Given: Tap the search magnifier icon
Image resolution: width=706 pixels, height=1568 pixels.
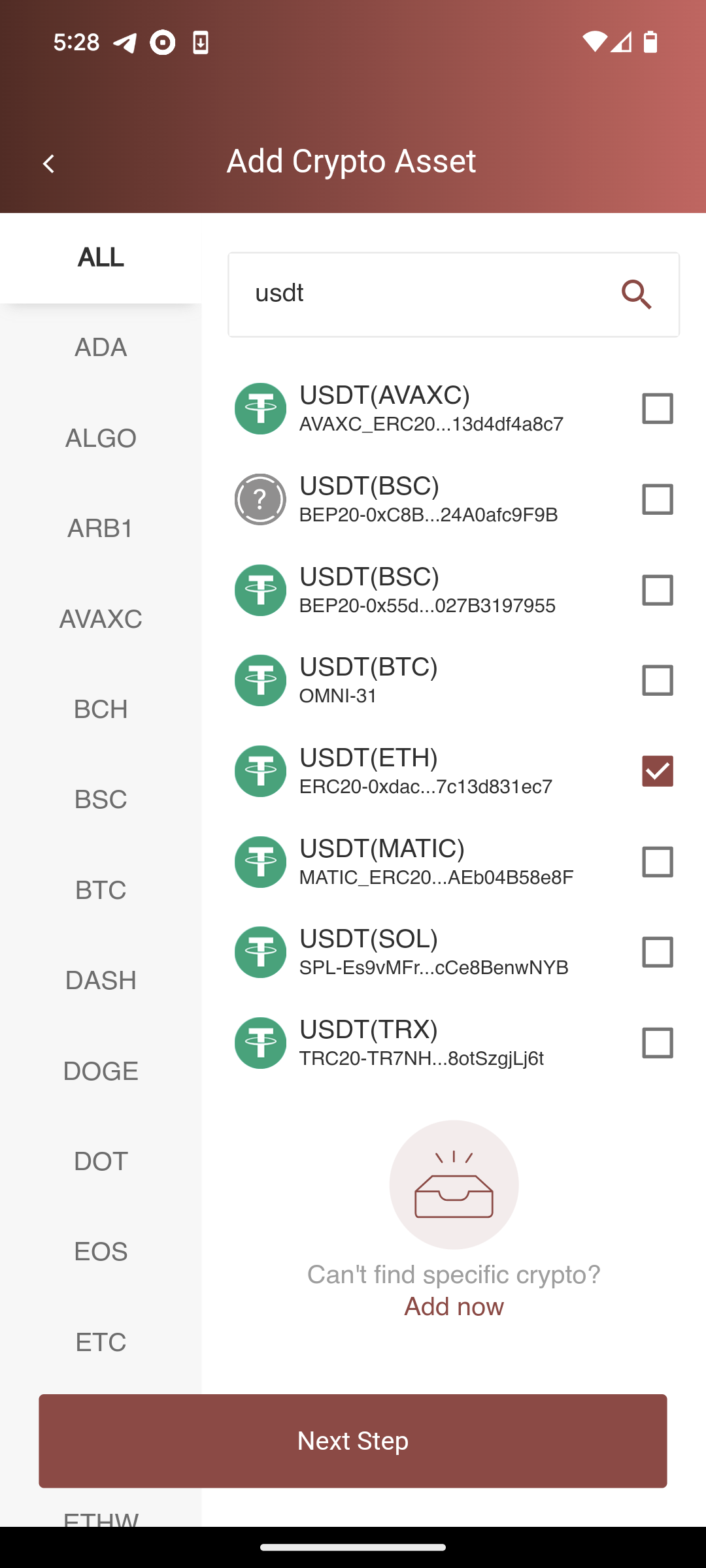Looking at the screenshot, I should (636, 295).
